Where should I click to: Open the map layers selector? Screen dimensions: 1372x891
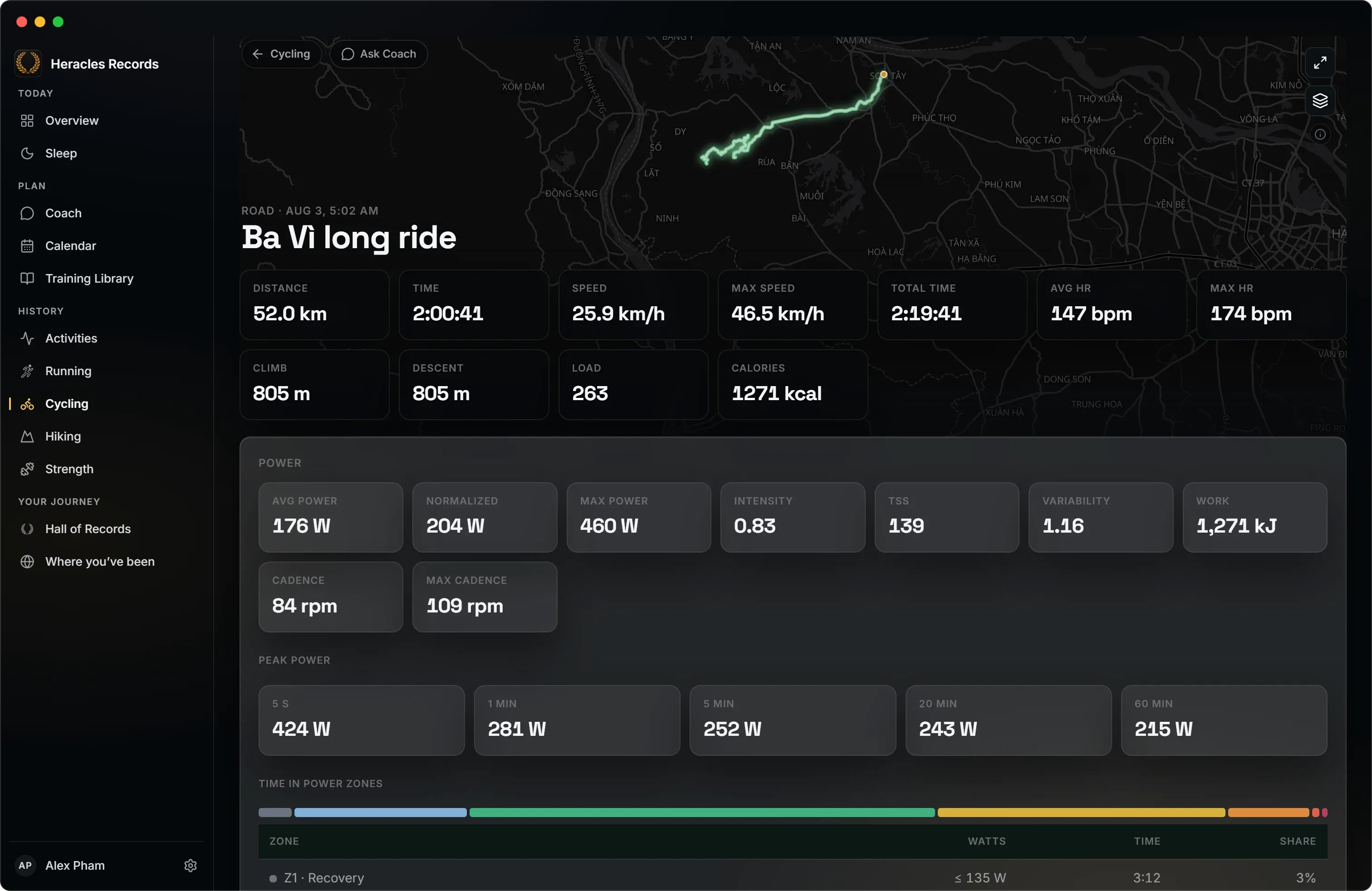click(x=1320, y=100)
